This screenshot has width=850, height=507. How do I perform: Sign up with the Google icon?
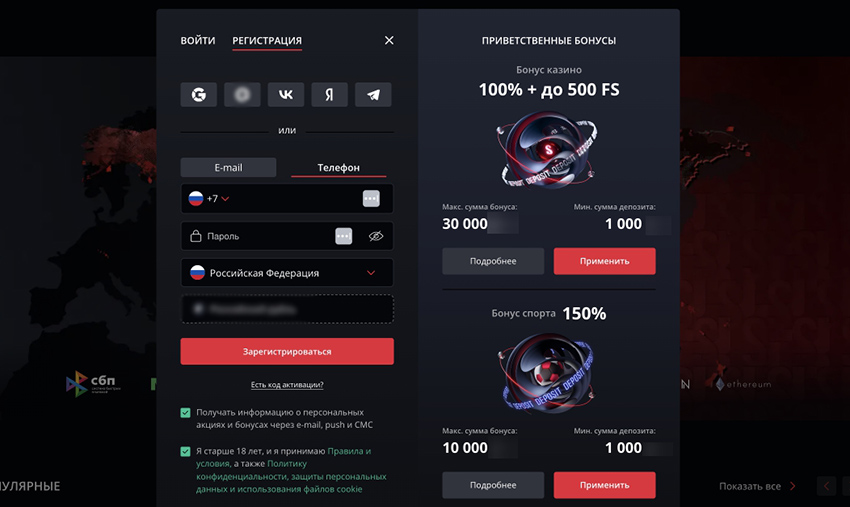pyautogui.click(x=198, y=95)
